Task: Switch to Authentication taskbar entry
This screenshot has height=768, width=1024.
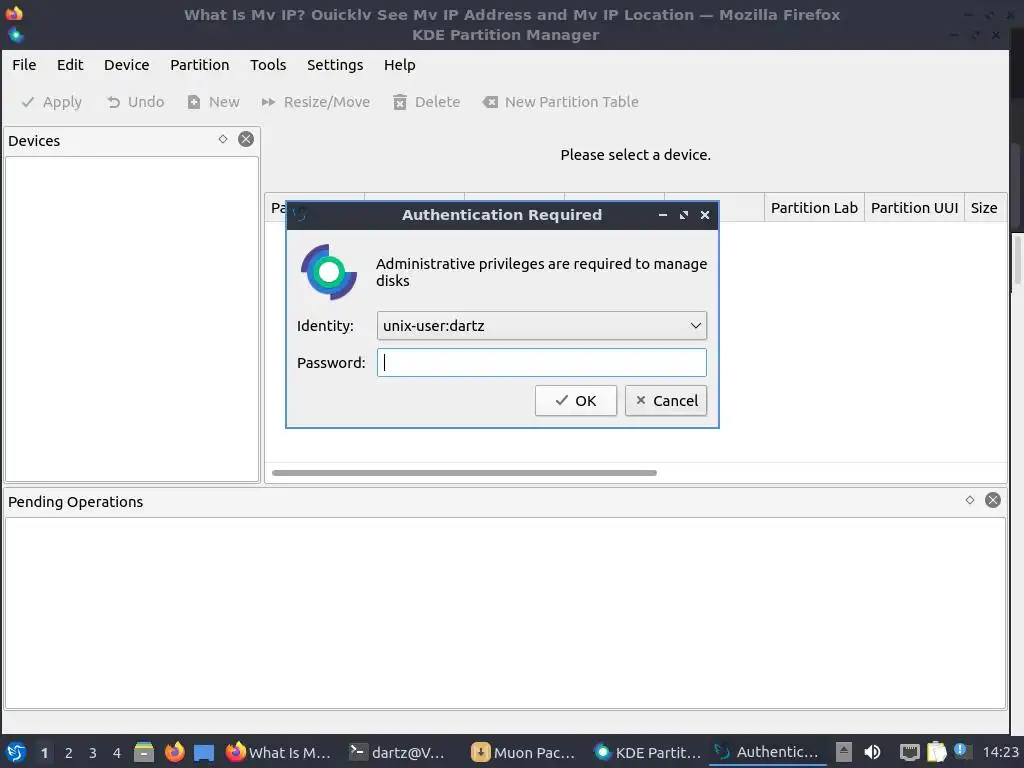Action: (x=767, y=752)
